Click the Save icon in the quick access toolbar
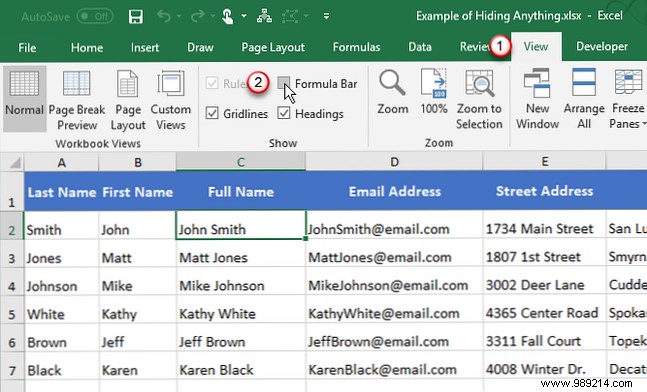Viewport: 647px width, 392px height. [x=135, y=17]
